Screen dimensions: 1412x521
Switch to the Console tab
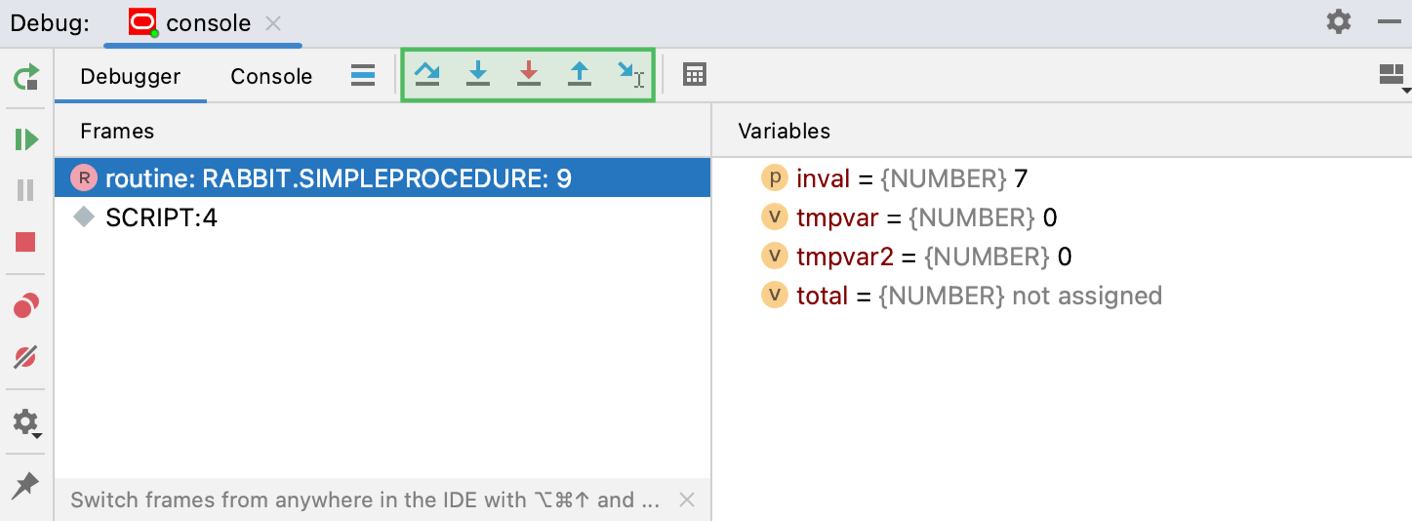coord(271,77)
